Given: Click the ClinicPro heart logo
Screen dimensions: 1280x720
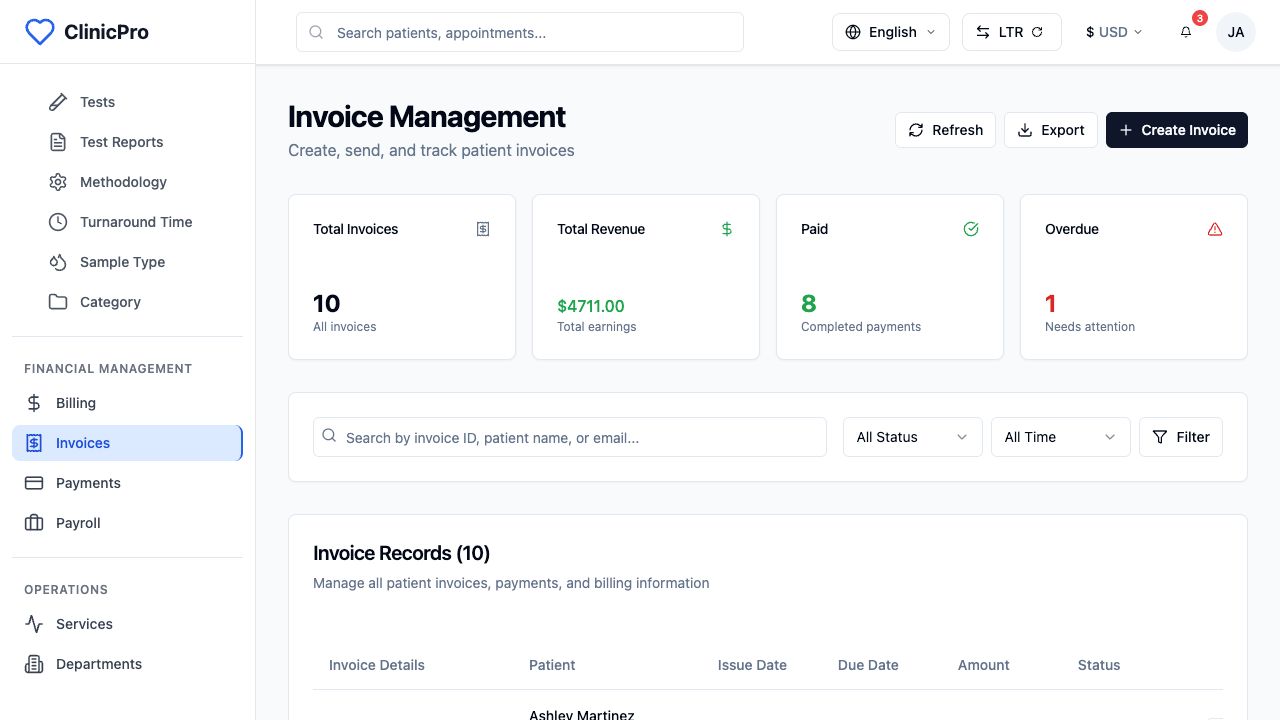Looking at the screenshot, I should (x=39, y=32).
